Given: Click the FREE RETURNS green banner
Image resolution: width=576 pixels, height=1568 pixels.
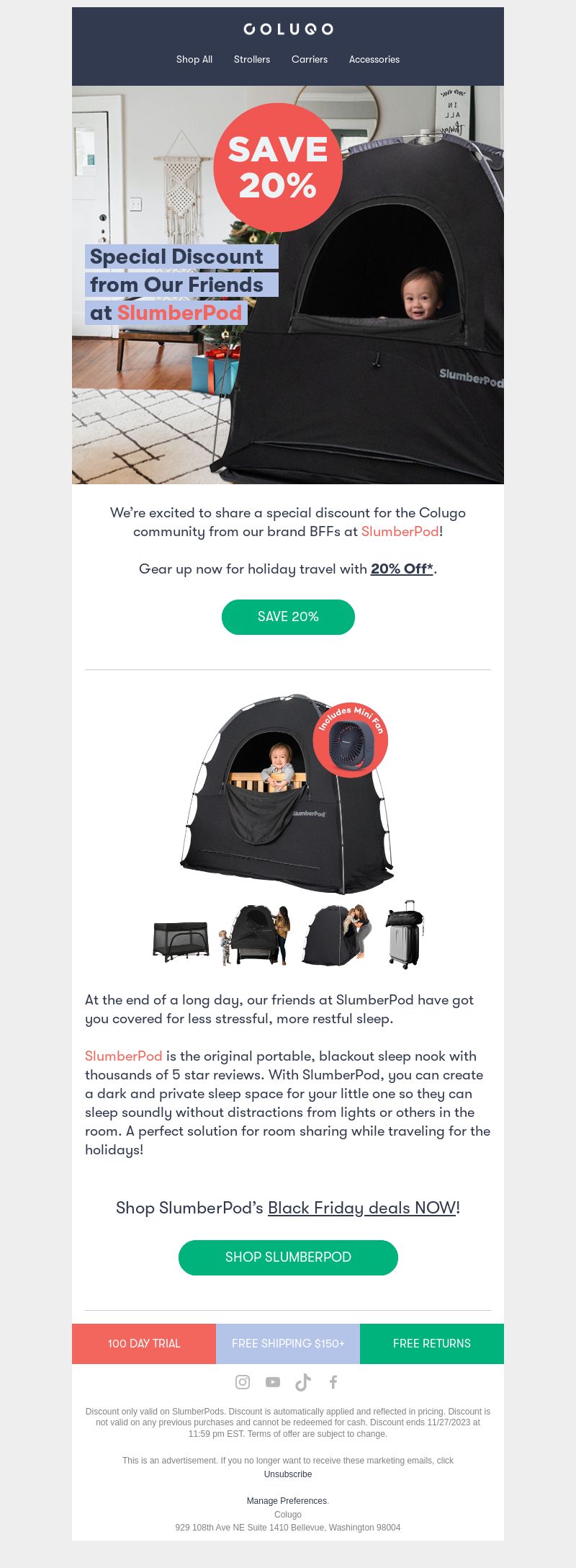Looking at the screenshot, I should (x=432, y=1344).
